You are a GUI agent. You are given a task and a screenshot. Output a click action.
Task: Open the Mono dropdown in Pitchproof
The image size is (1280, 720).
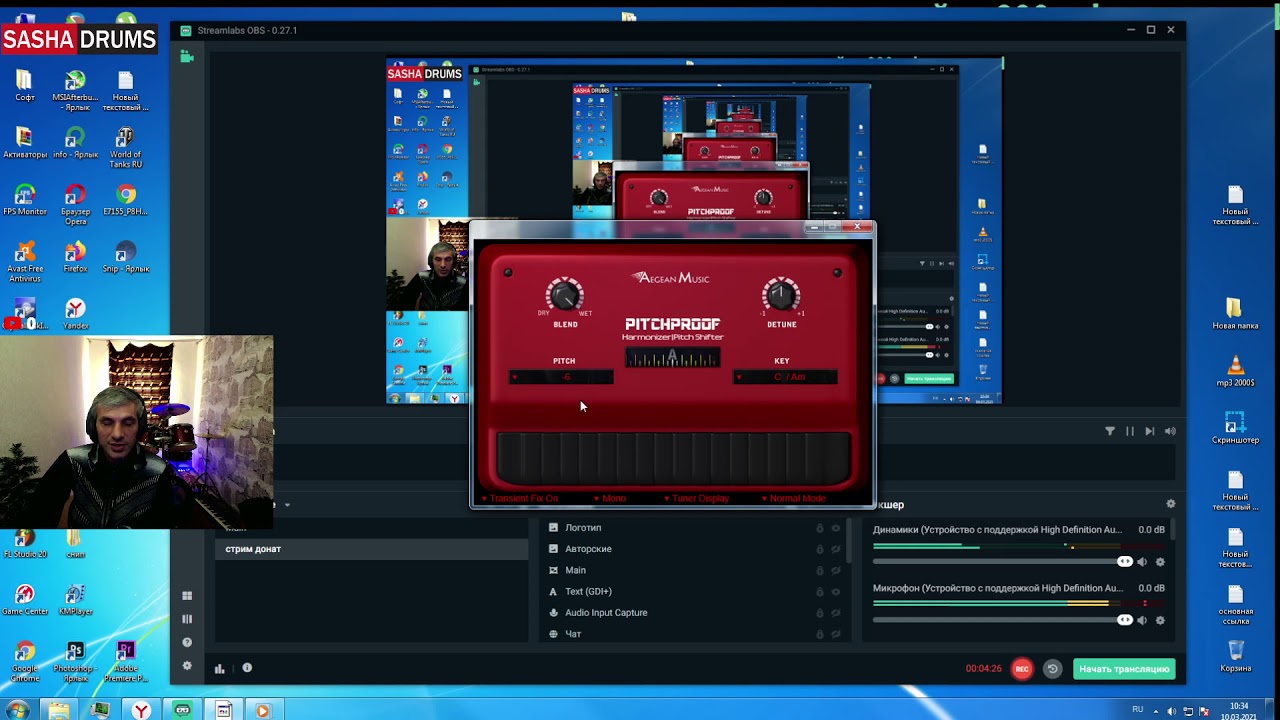(x=610, y=498)
